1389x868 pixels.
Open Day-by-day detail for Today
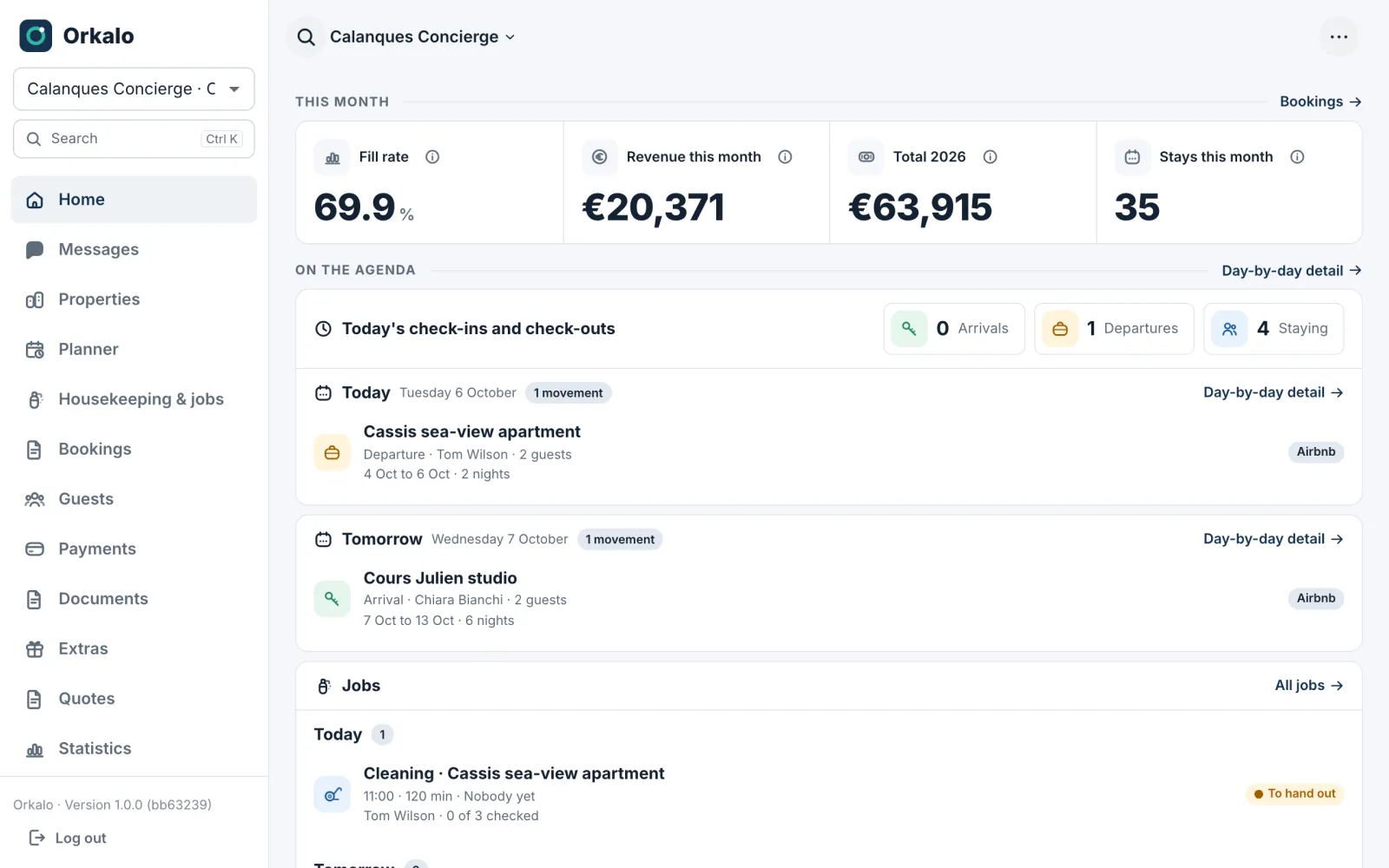[x=1273, y=393]
